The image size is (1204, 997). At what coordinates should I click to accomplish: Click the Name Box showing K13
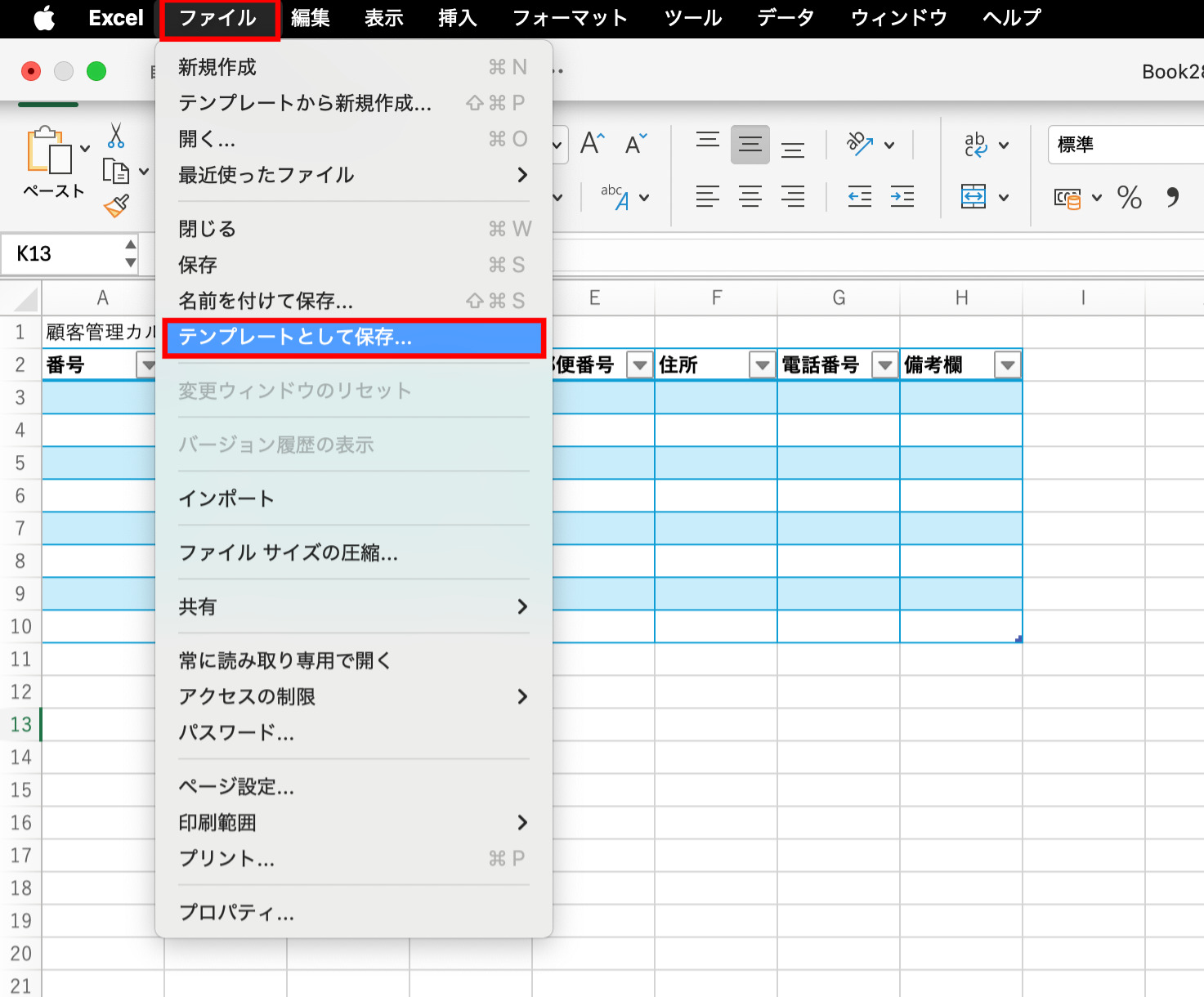65,254
